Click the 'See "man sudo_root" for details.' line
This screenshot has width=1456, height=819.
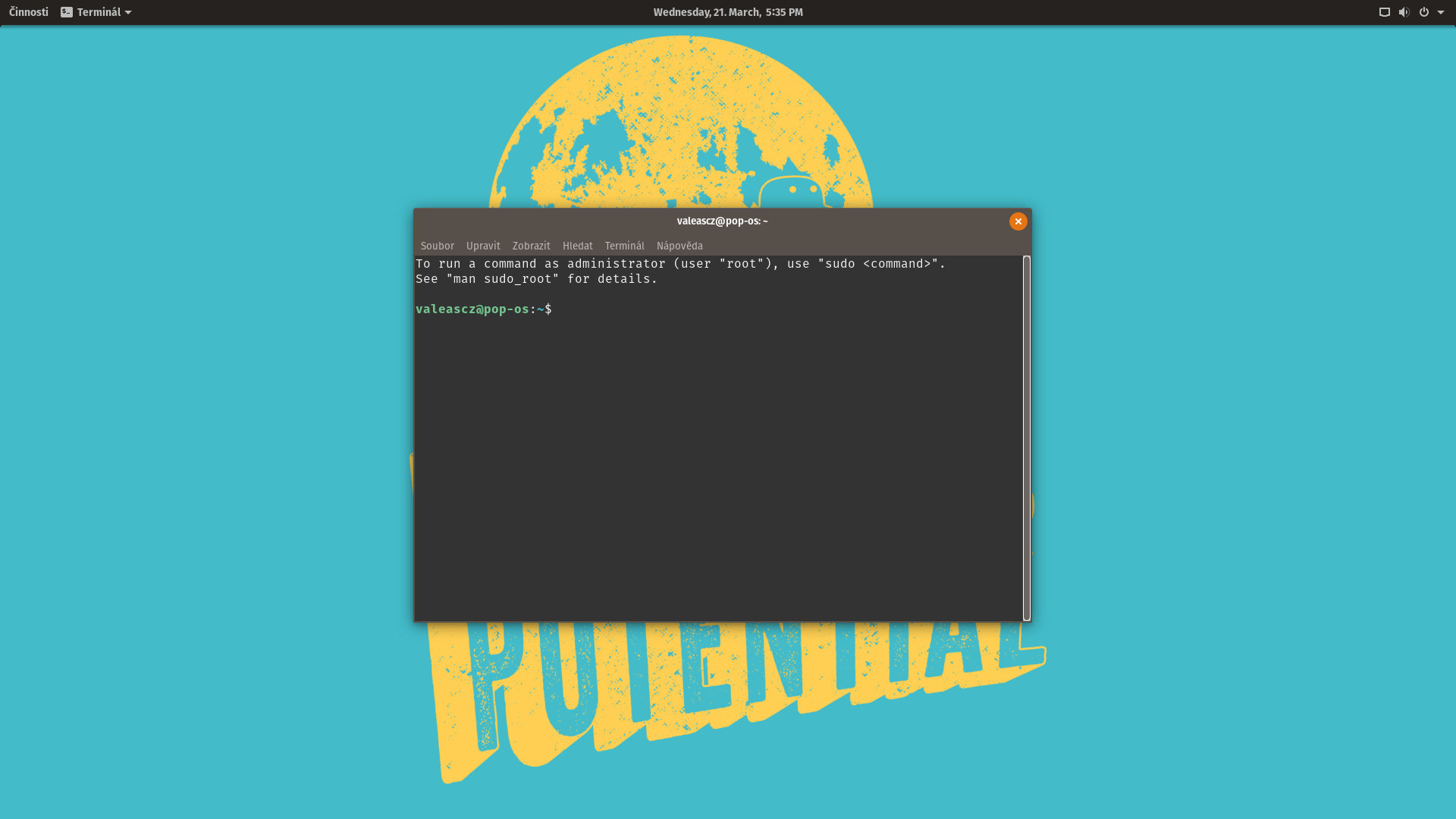click(x=536, y=278)
